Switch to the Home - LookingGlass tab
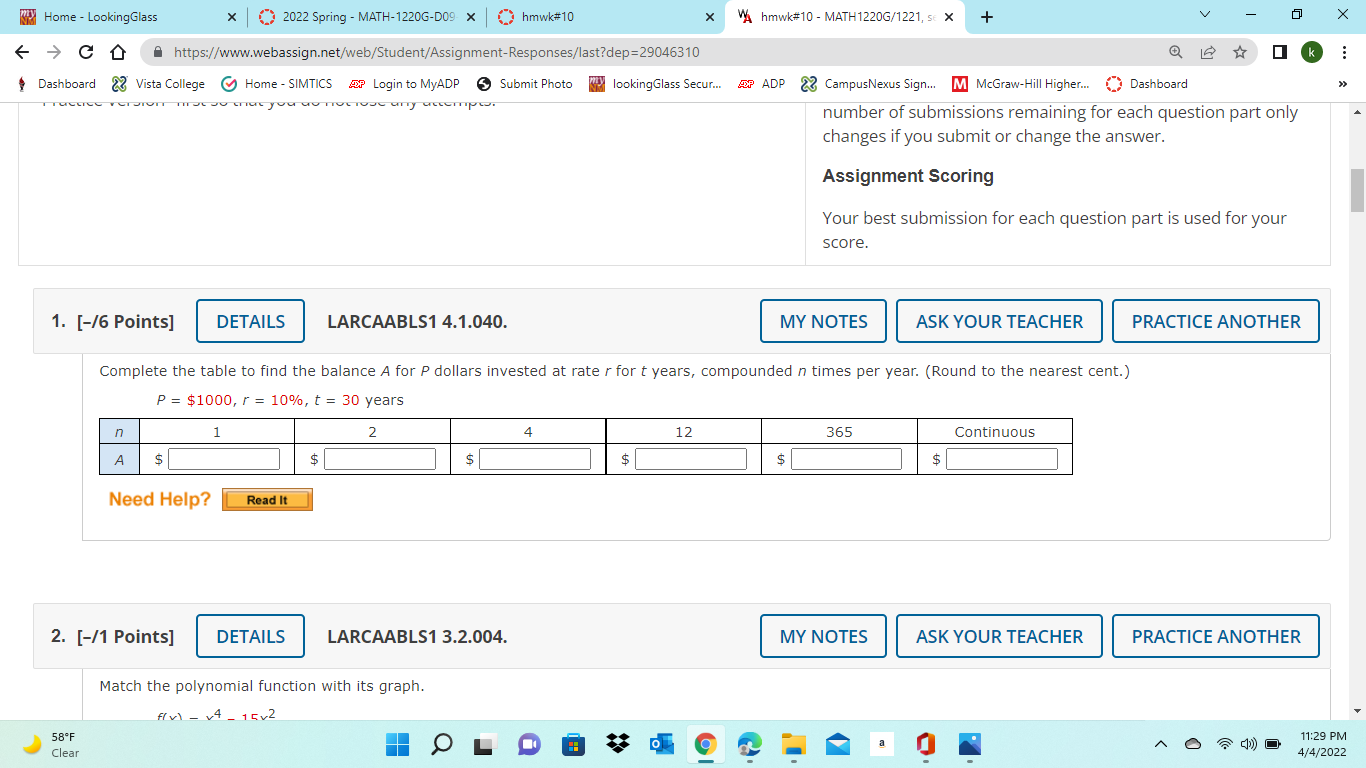This screenshot has height=768, width=1366. [x=124, y=17]
